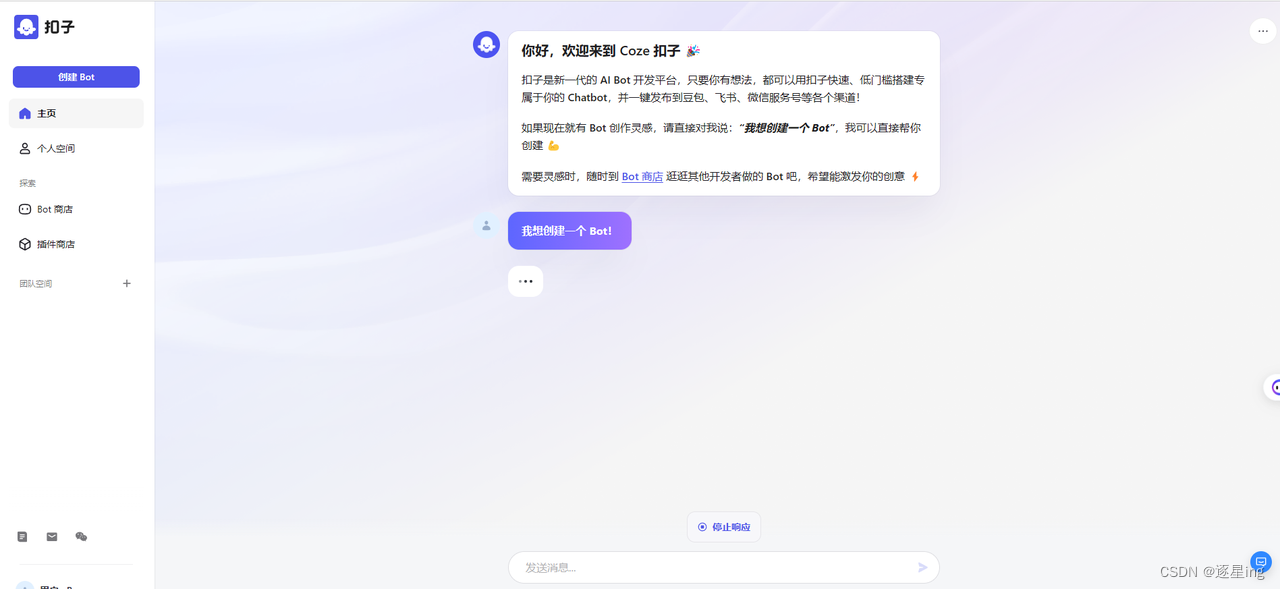Image resolution: width=1280 pixels, height=589 pixels.
Task: Click the 团队空间 section label
Action: [x=36, y=284]
